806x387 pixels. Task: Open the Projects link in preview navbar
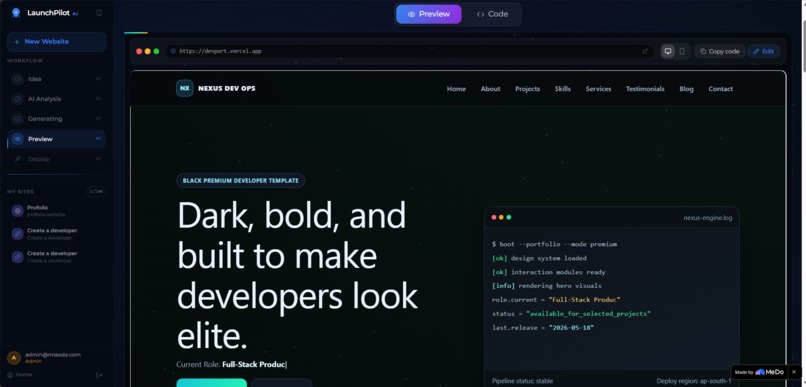pyautogui.click(x=527, y=89)
